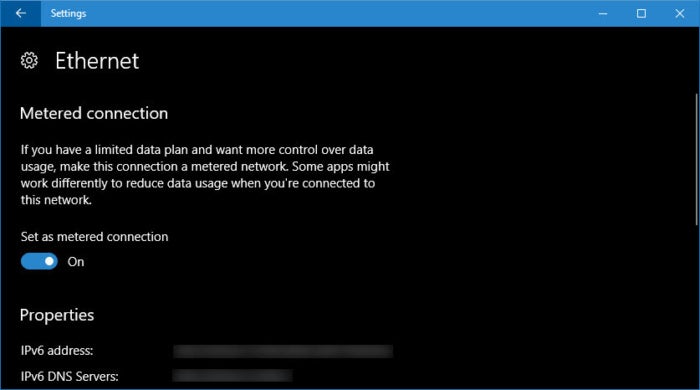Click the Set as metered connection label

click(94, 236)
